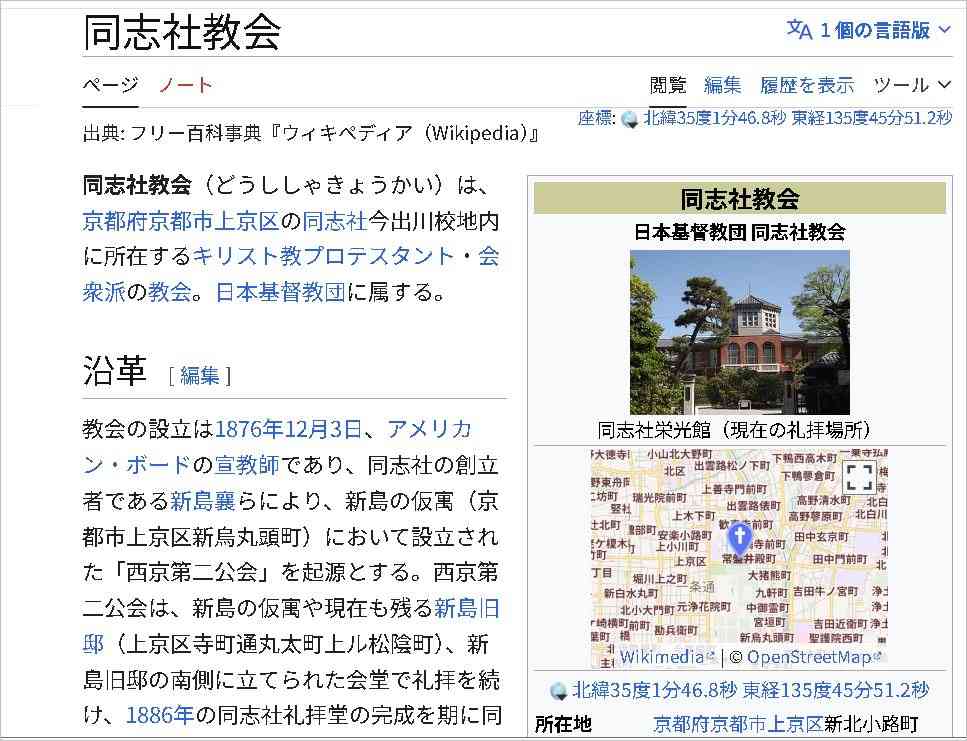The width and height of the screenshot is (967, 741).
Task: Click the caption 同志社栄光館（現在の礼拝場所）
Action: click(735, 430)
